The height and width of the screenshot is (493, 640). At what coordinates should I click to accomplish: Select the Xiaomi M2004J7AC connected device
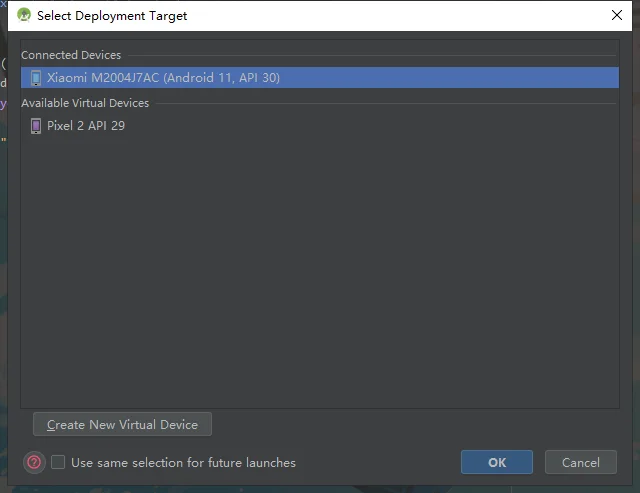click(x=320, y=78)
